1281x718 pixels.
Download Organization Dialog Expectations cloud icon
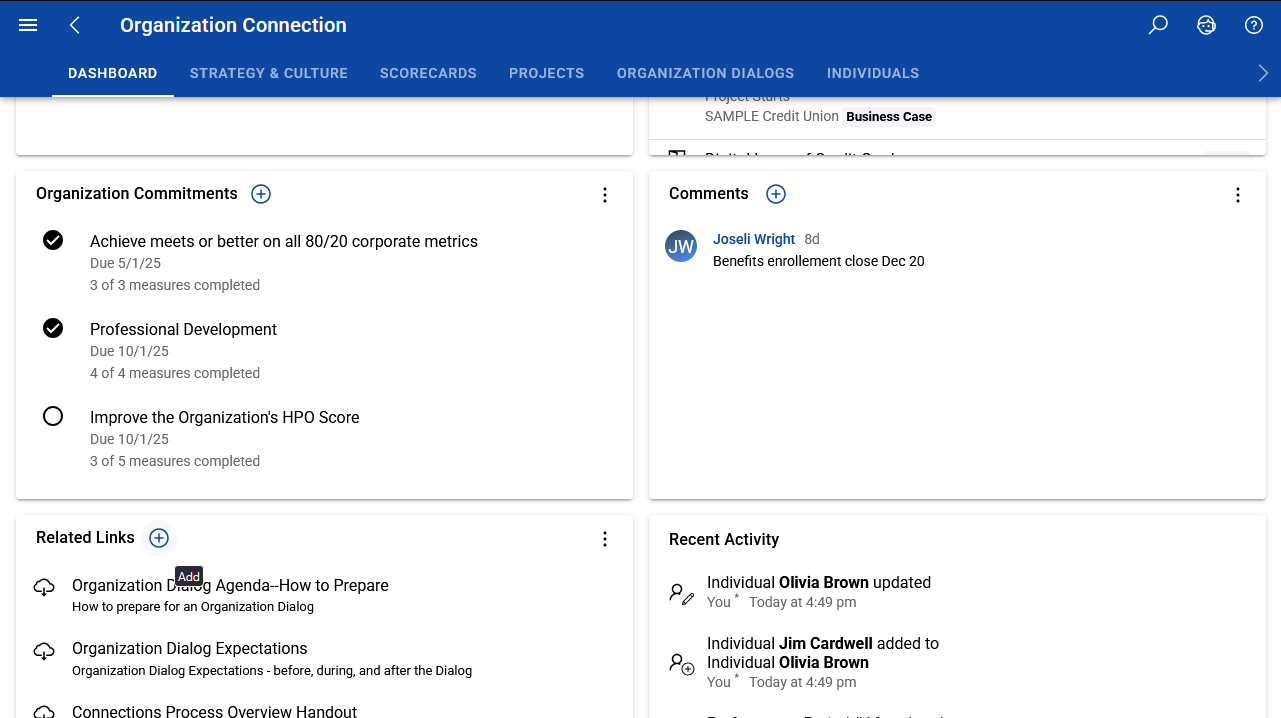tap(44, 651)
